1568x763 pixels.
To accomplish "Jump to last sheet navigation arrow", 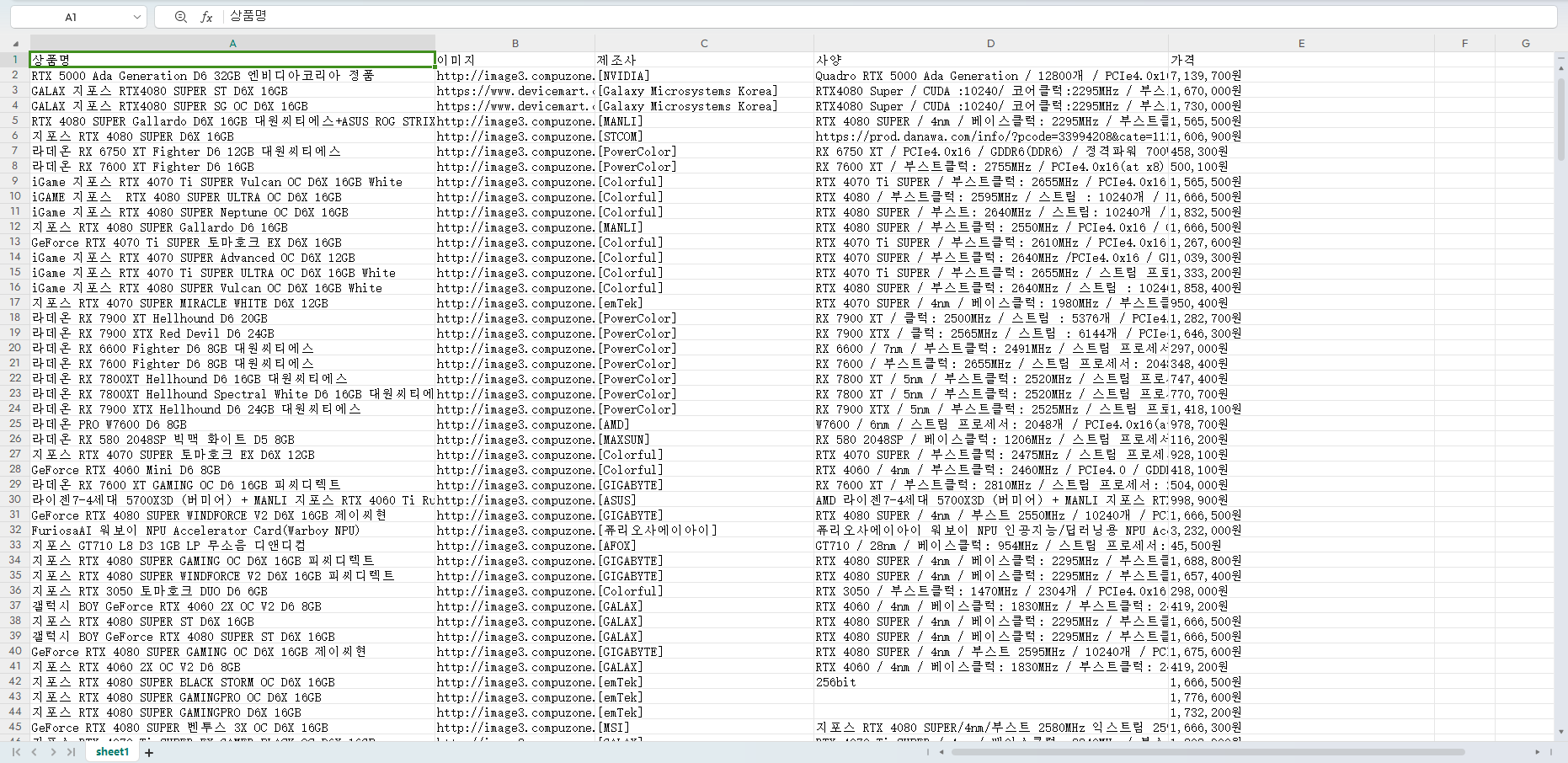I will click(72, 752).
